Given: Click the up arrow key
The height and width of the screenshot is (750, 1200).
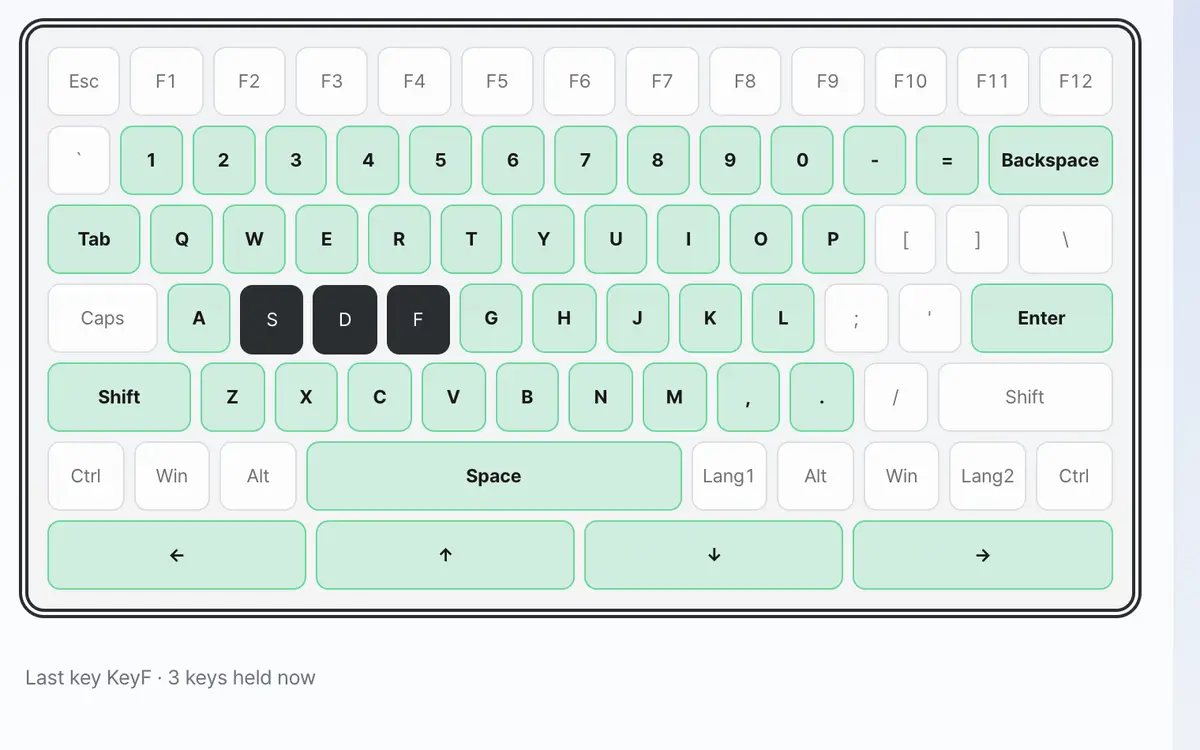Looking at the screenshot, I should coord(445,555).
